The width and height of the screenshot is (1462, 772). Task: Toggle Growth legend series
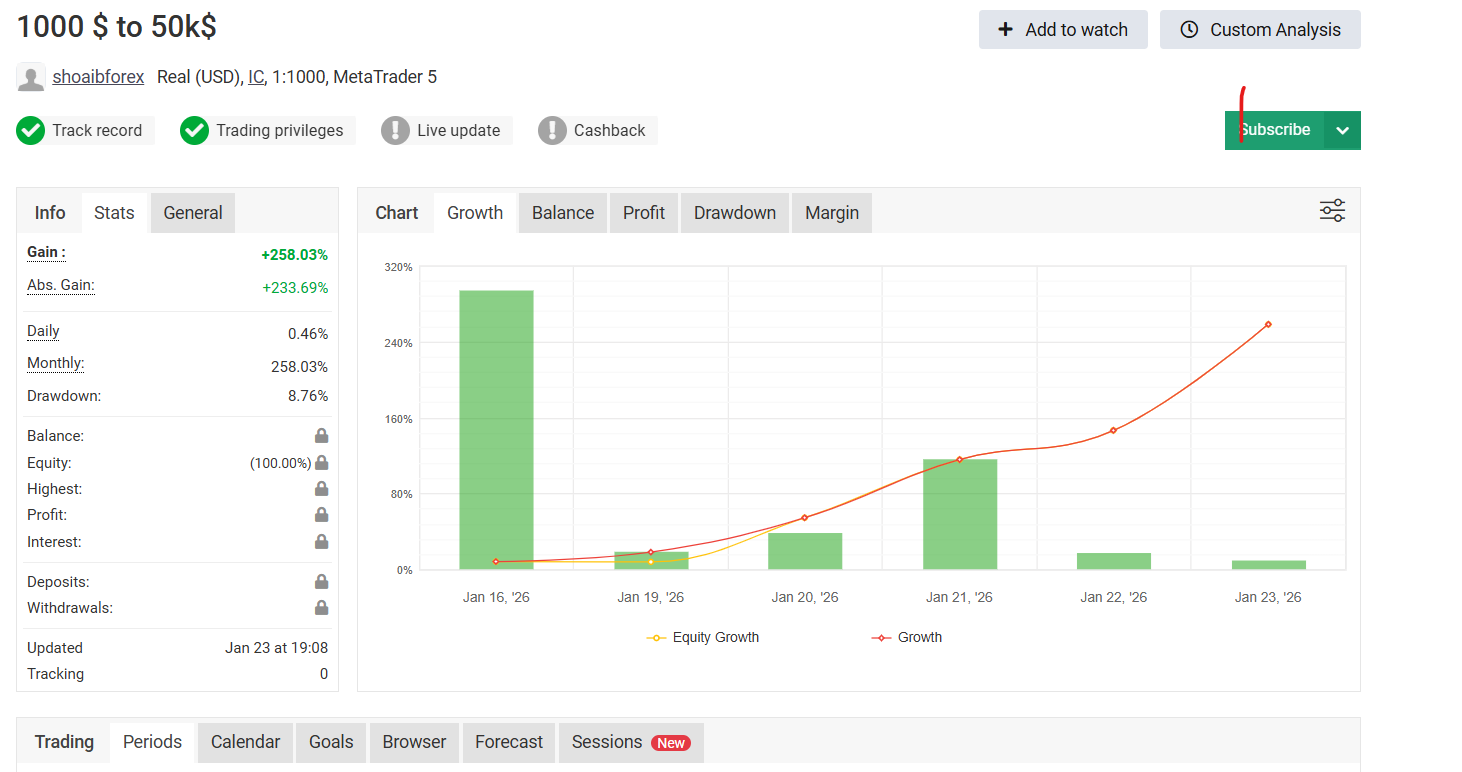(x=907, y=637)
